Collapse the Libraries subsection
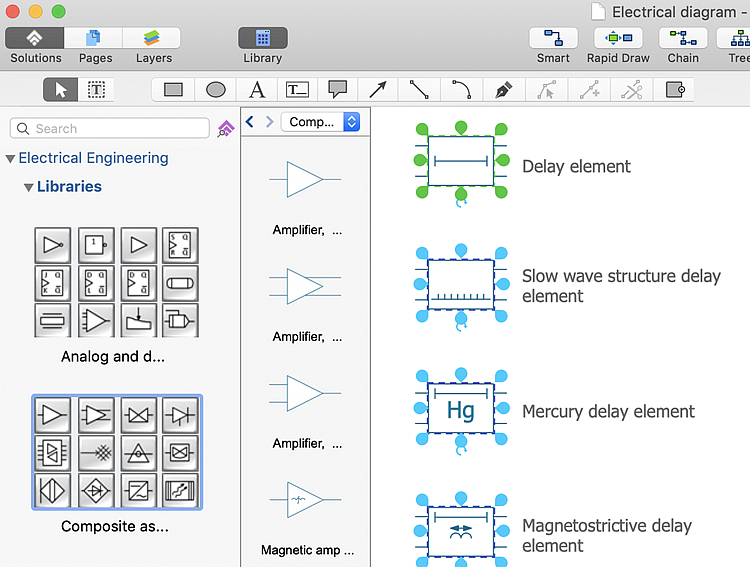 click(28, 187)
